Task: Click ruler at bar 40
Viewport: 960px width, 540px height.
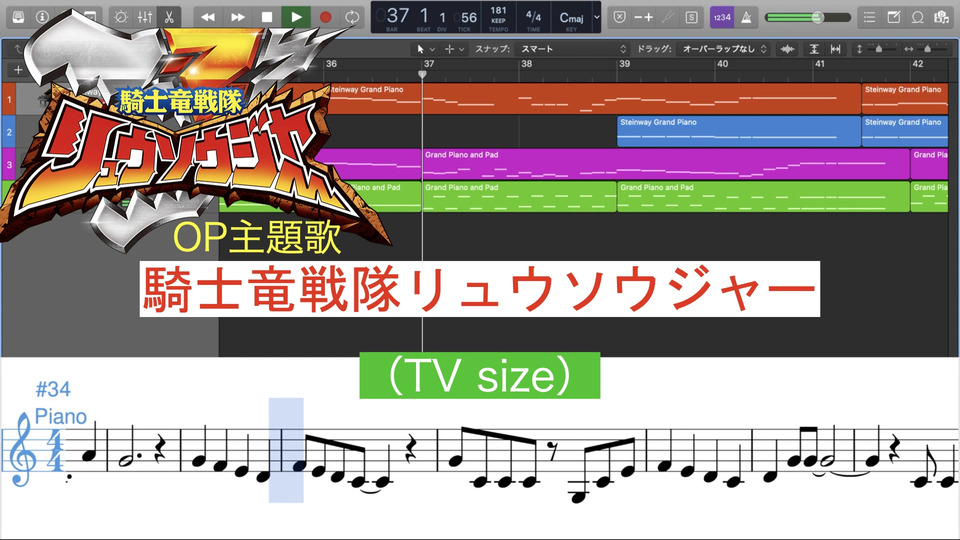Action: [722, 64]
